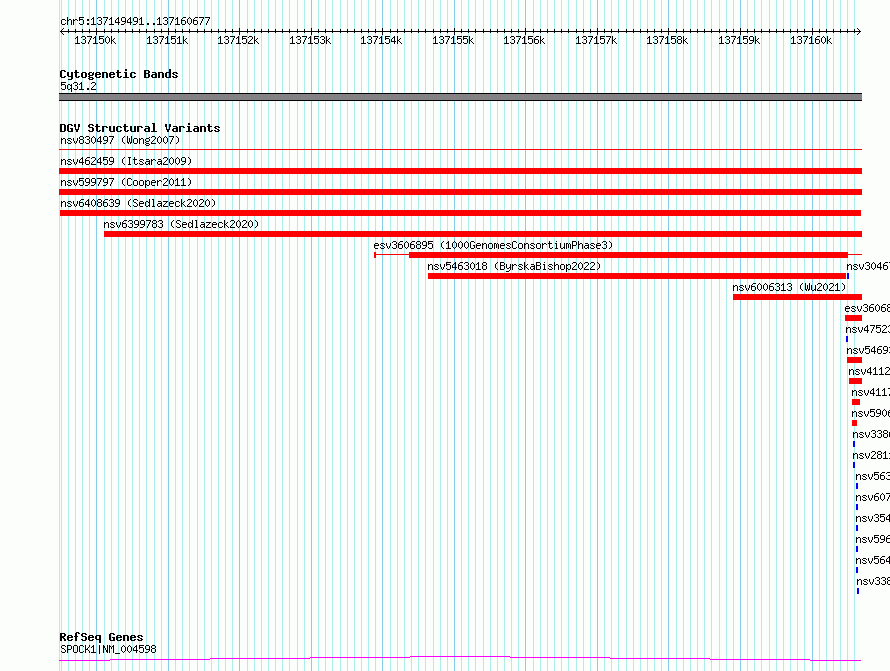Select the DGV Structural Variants track title
The width and height of the screenshot is (890, 671).
click(140, 128)
